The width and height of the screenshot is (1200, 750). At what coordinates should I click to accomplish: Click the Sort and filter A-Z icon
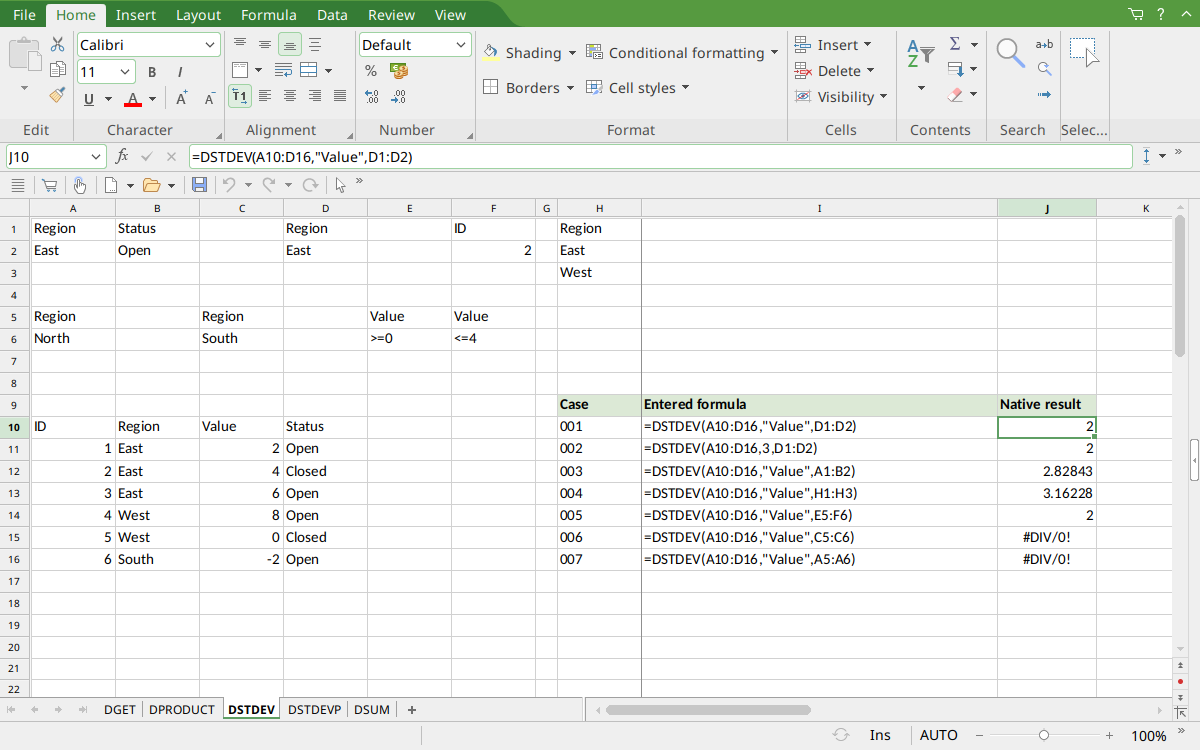tap(920, 54)
